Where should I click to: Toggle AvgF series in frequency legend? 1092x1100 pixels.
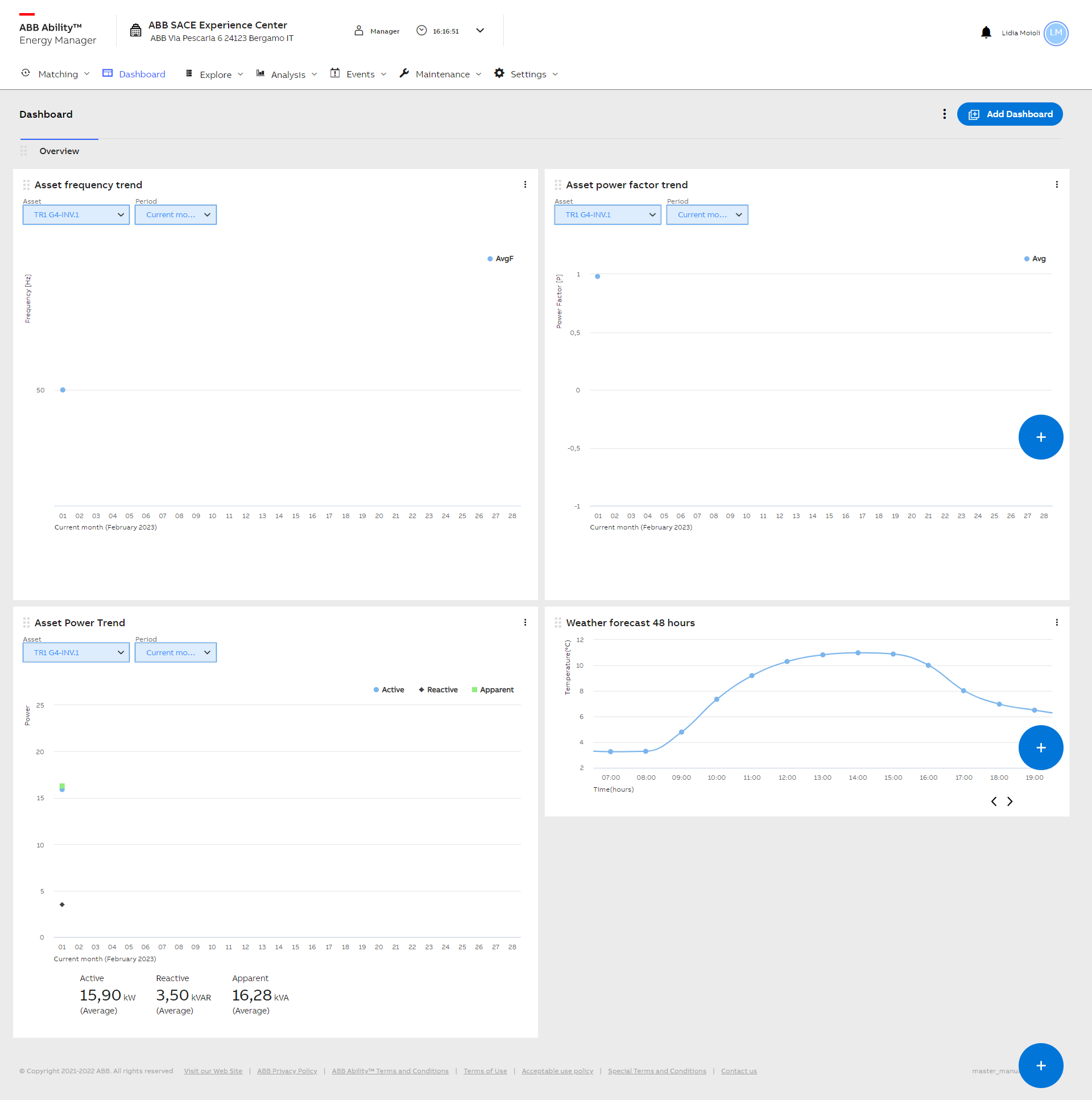[x=500, y=258]
